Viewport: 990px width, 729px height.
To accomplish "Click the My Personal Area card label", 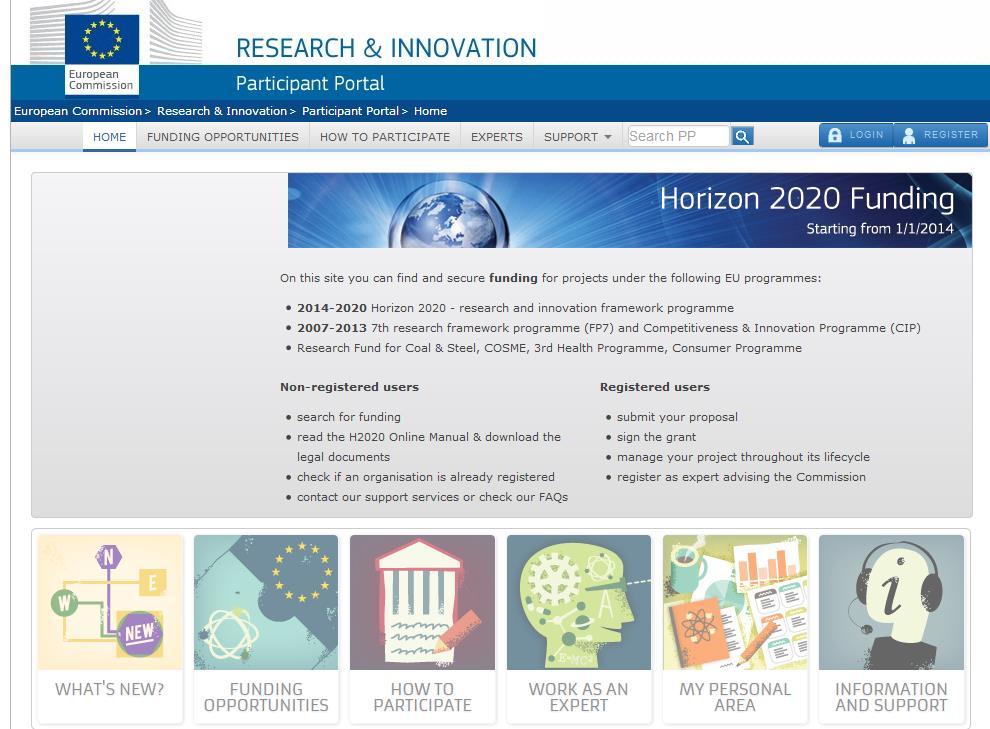I will pos(735,697).
